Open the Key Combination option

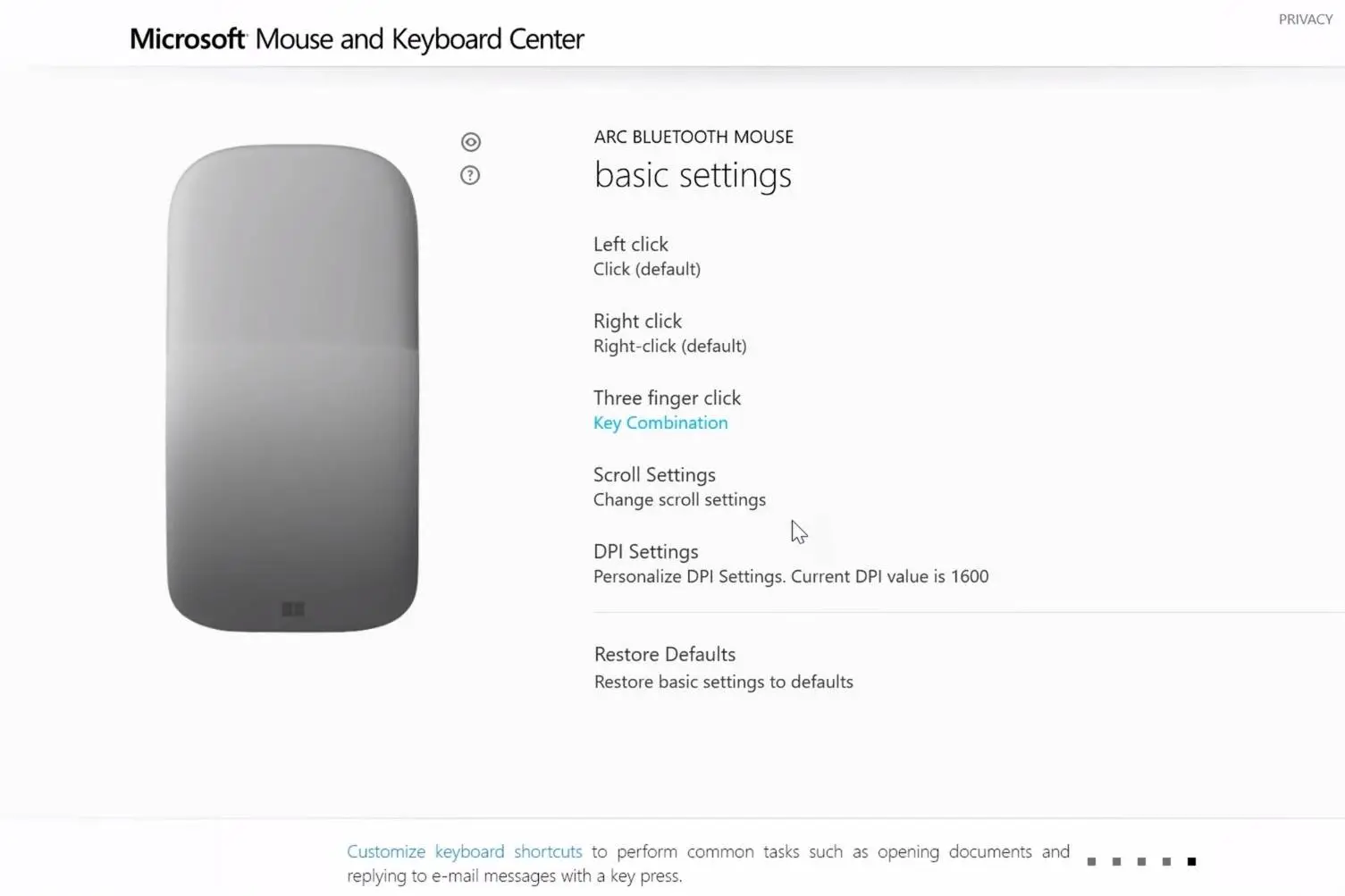coord(660,423)
